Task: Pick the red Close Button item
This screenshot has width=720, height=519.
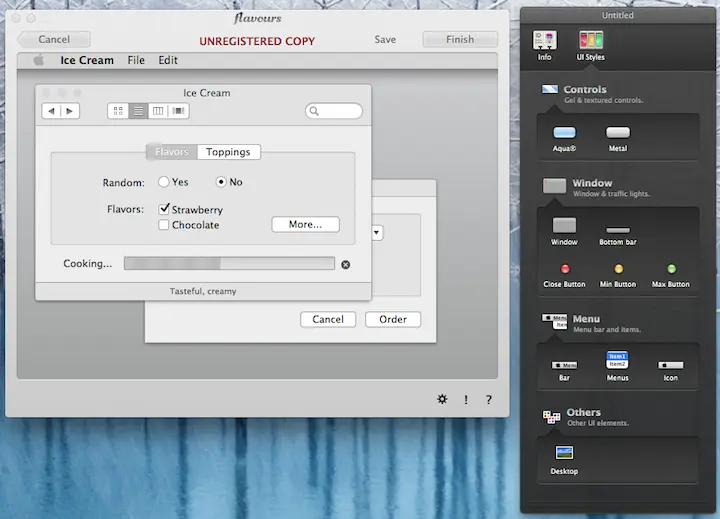Action: 564,276
